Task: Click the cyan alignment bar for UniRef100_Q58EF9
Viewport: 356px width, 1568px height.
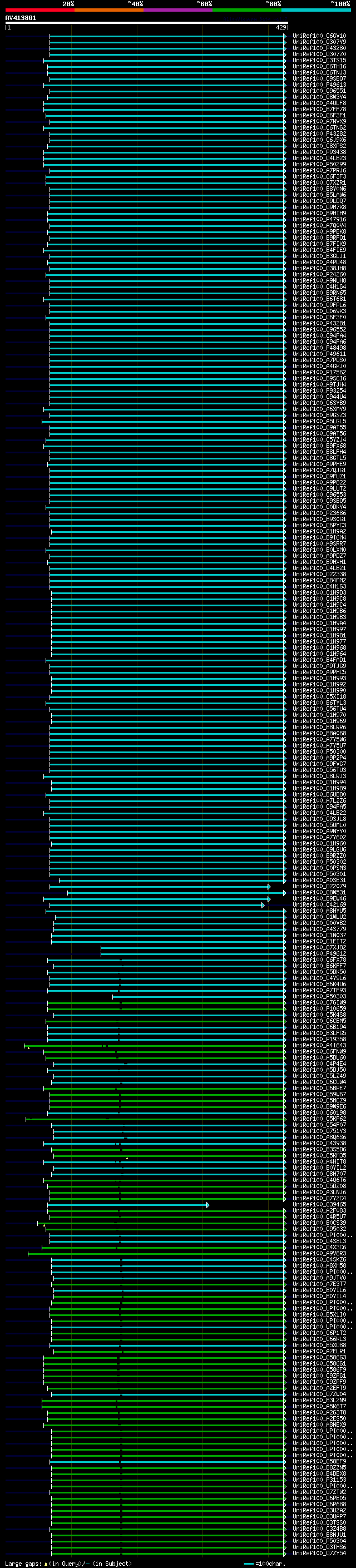Action: pos(167,1462)
